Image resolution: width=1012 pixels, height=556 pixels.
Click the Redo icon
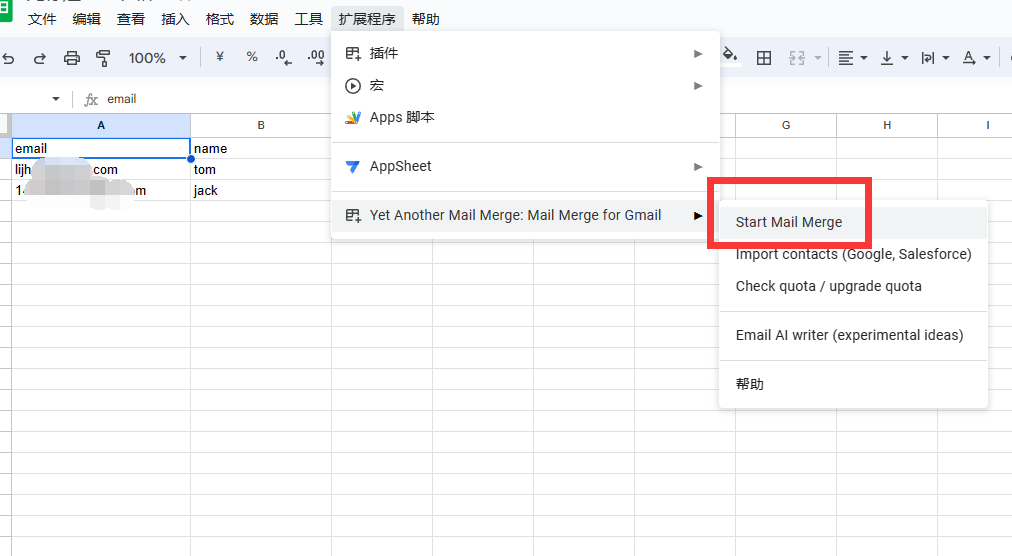click(39, 58)
